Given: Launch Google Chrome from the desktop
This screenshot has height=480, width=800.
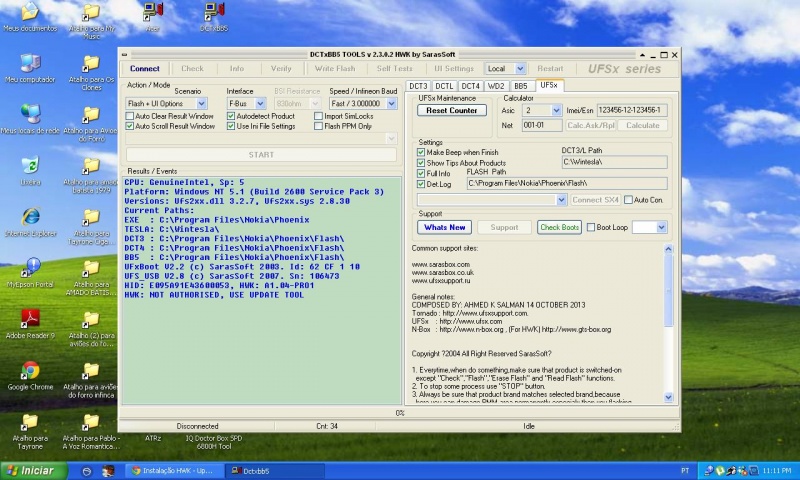Looking at the screenshot, I should coord(30,375).
